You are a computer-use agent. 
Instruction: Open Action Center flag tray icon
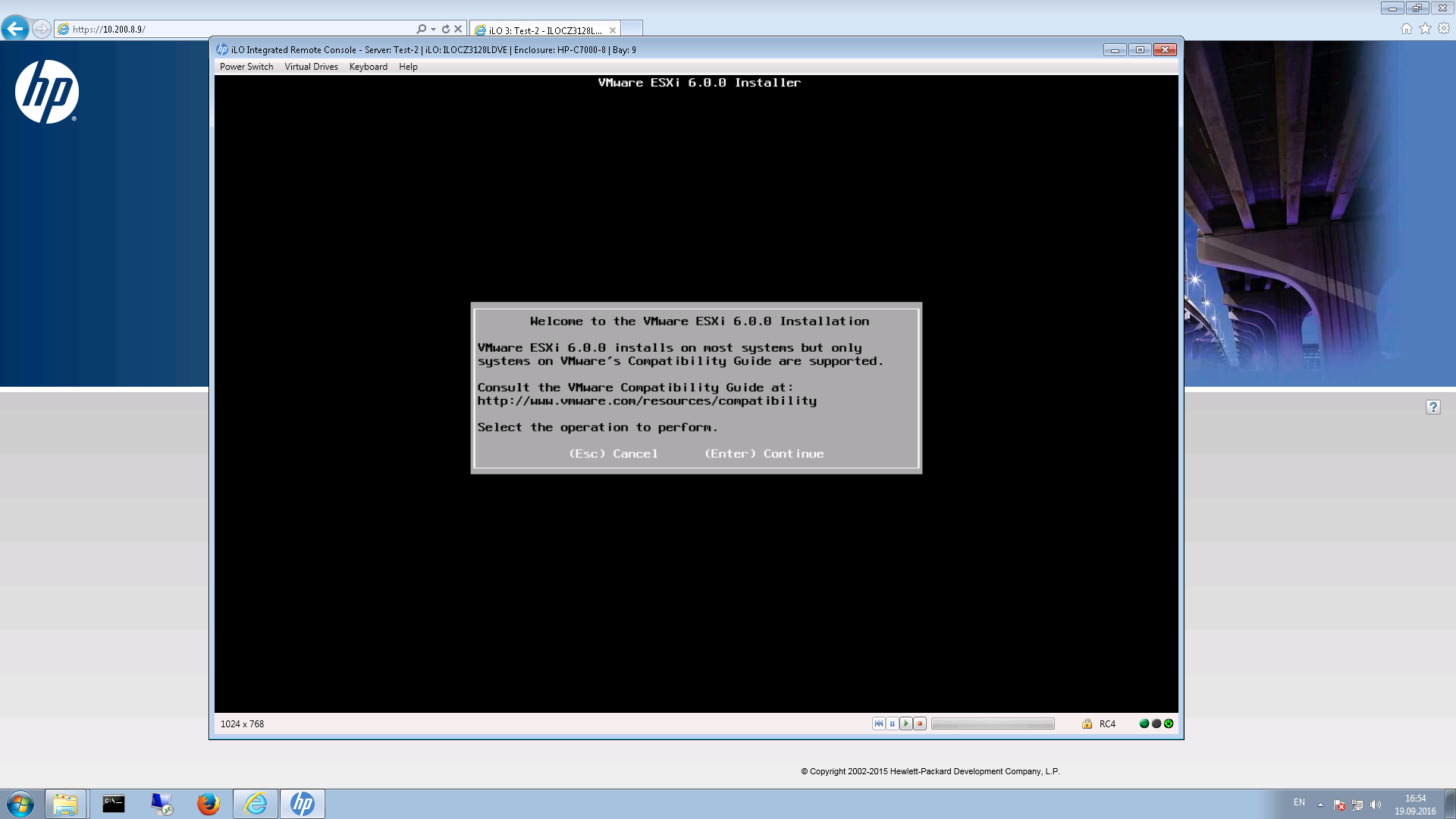(x=1339, y=805)
